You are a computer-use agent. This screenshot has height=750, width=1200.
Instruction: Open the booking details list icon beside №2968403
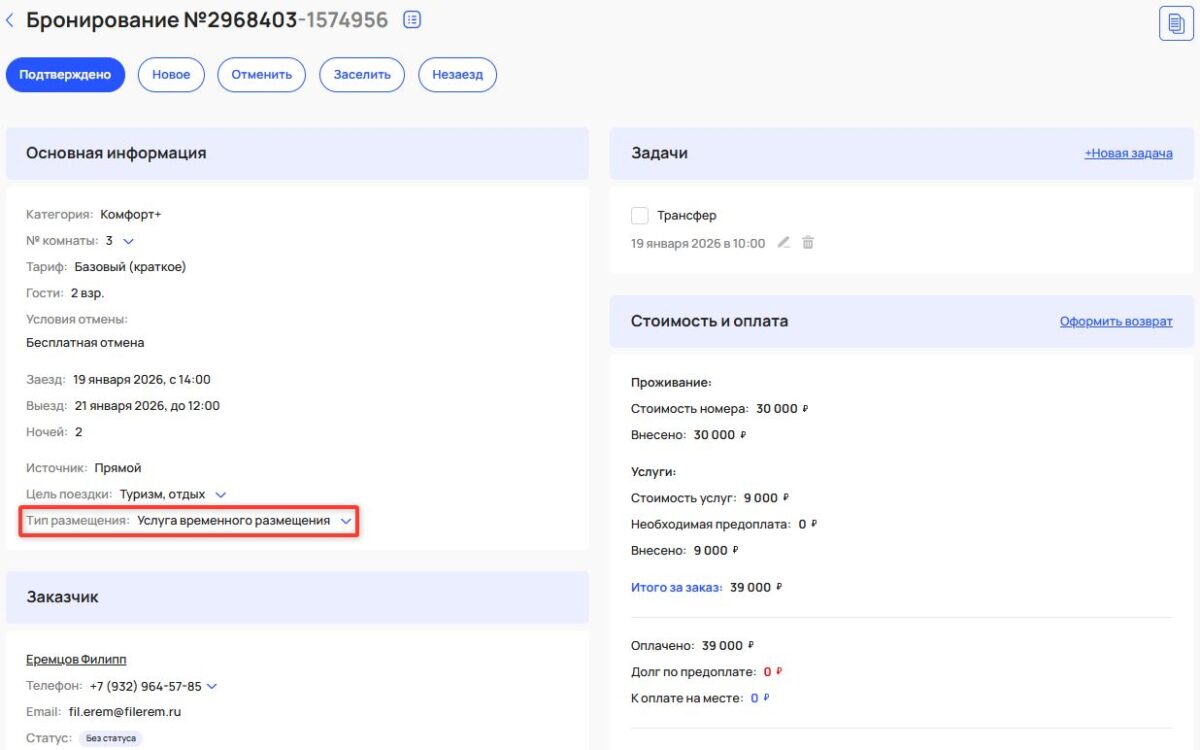pos(410,19)
